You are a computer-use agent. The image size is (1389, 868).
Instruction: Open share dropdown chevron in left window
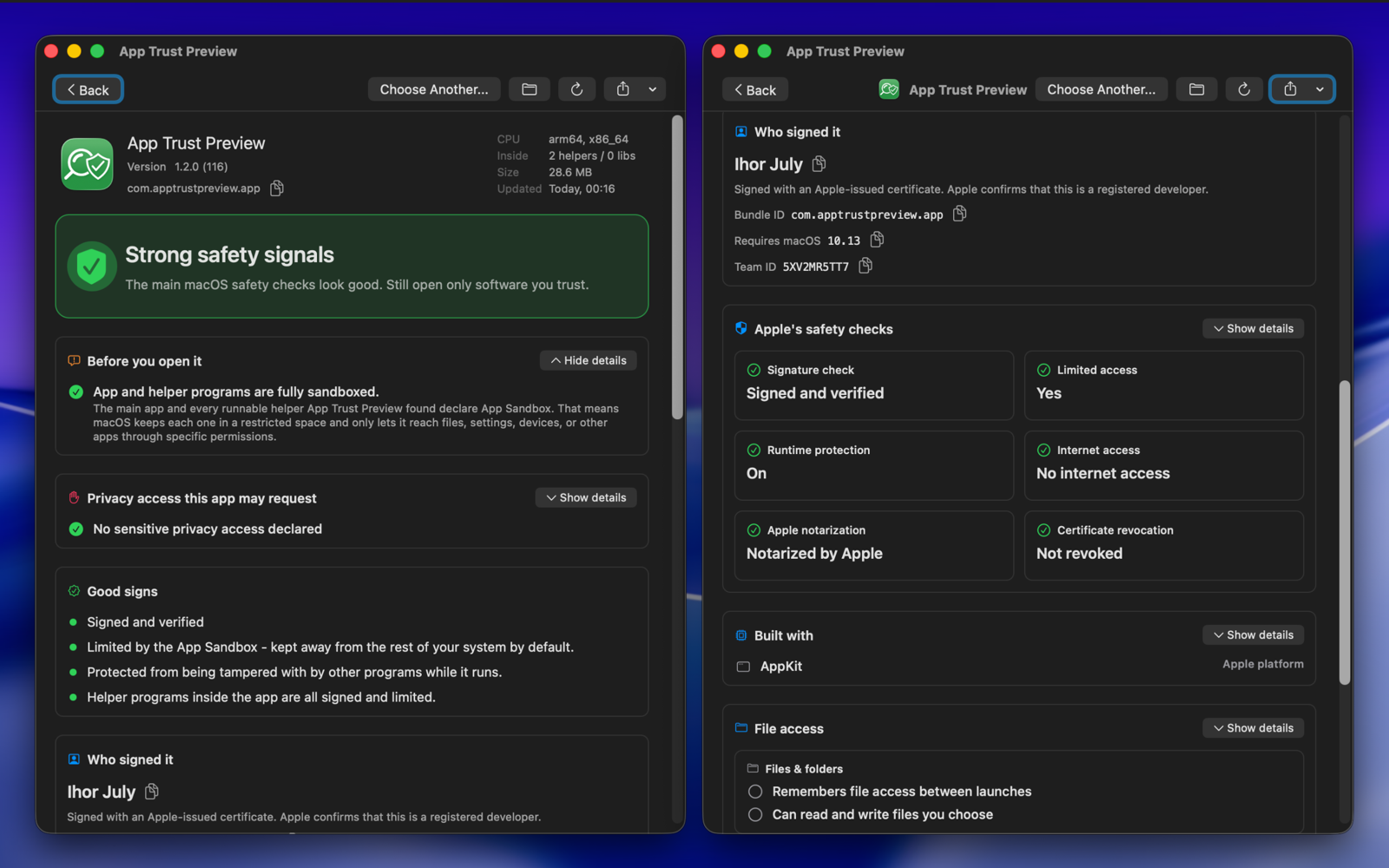(x=653, y=89)
